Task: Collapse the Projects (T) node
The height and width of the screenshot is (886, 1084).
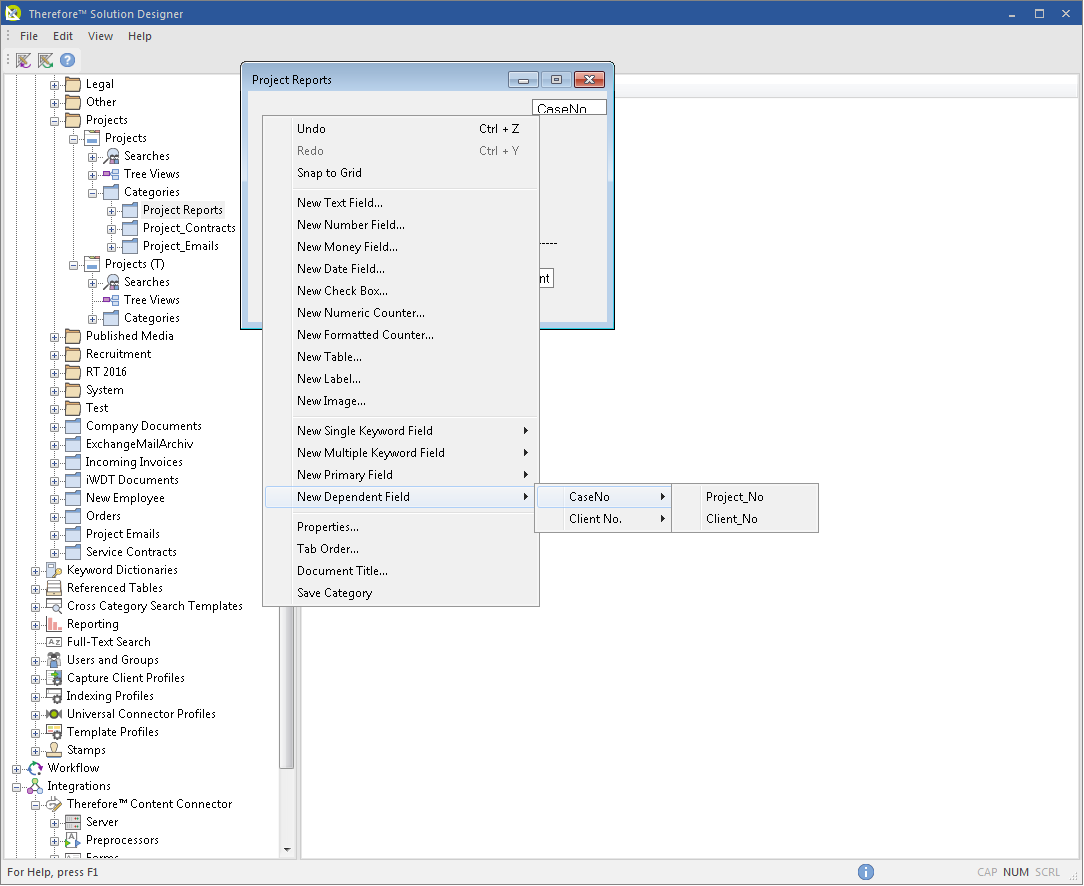Action: (73, 263)
